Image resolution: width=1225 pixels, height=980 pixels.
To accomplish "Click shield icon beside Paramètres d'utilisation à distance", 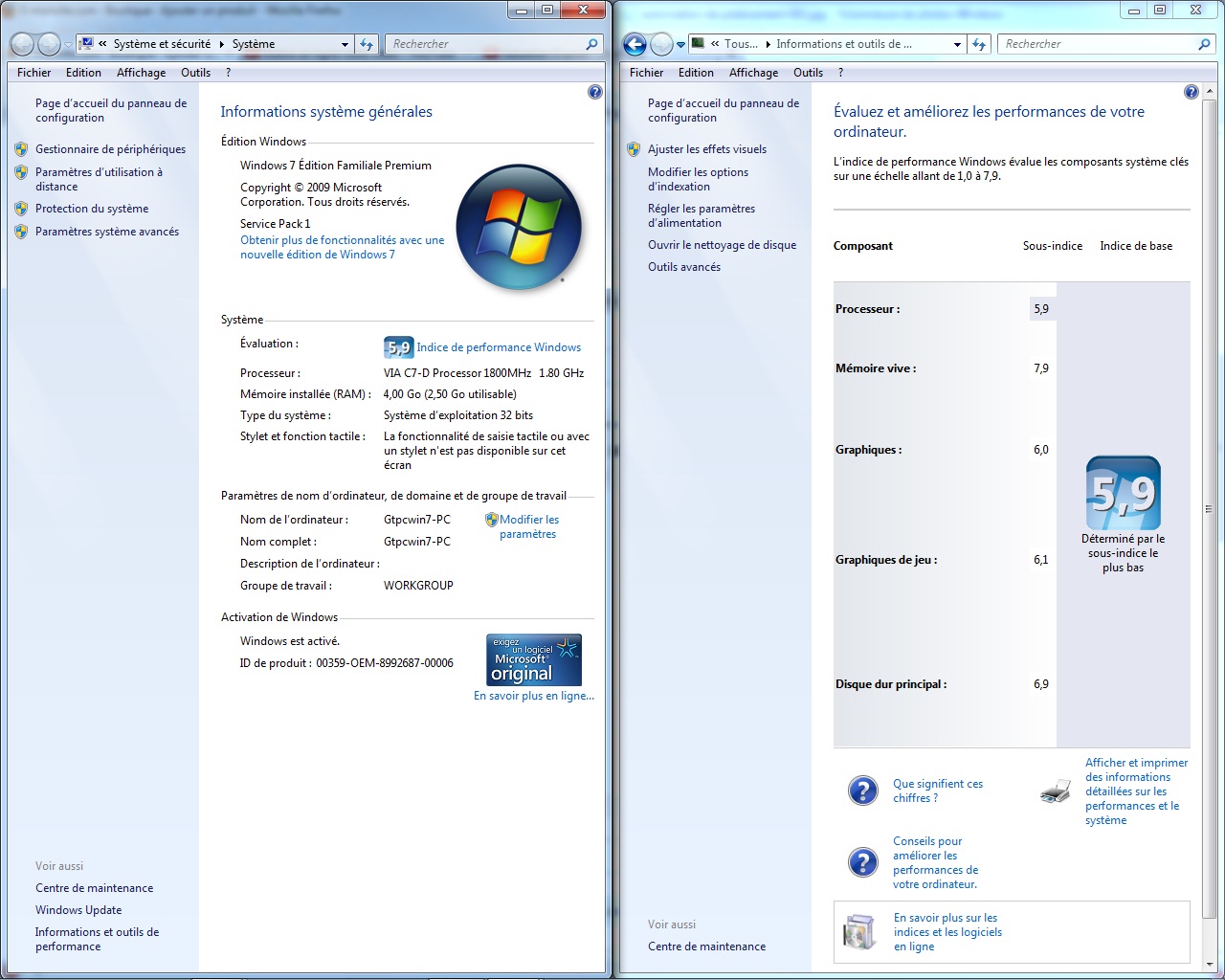I will pyautogui.click(x=21, y=172).
